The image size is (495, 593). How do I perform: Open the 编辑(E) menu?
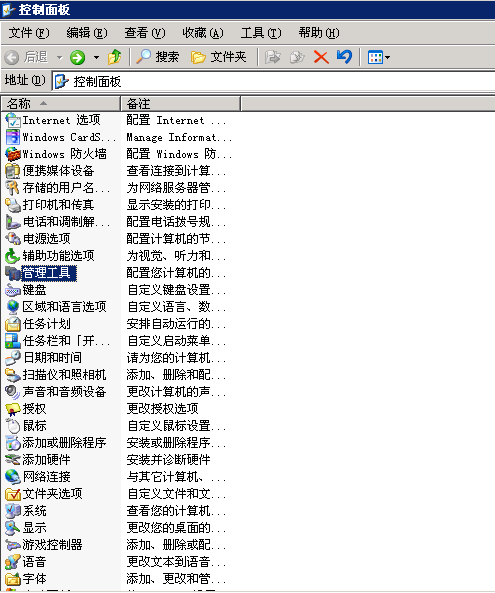[x=87, y=33]
